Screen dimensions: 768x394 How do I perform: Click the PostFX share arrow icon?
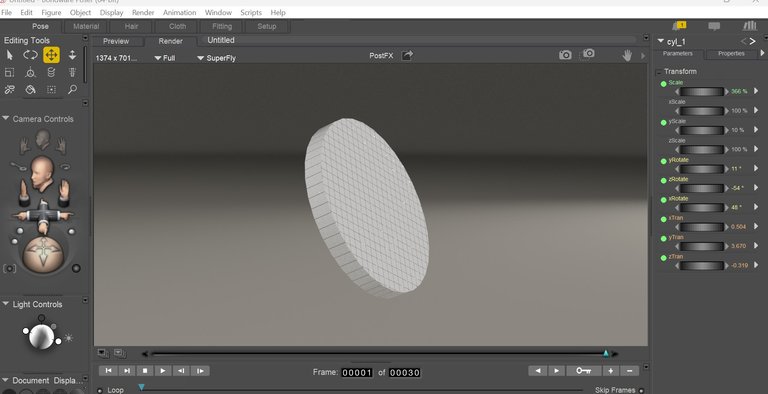click(407, 55)
